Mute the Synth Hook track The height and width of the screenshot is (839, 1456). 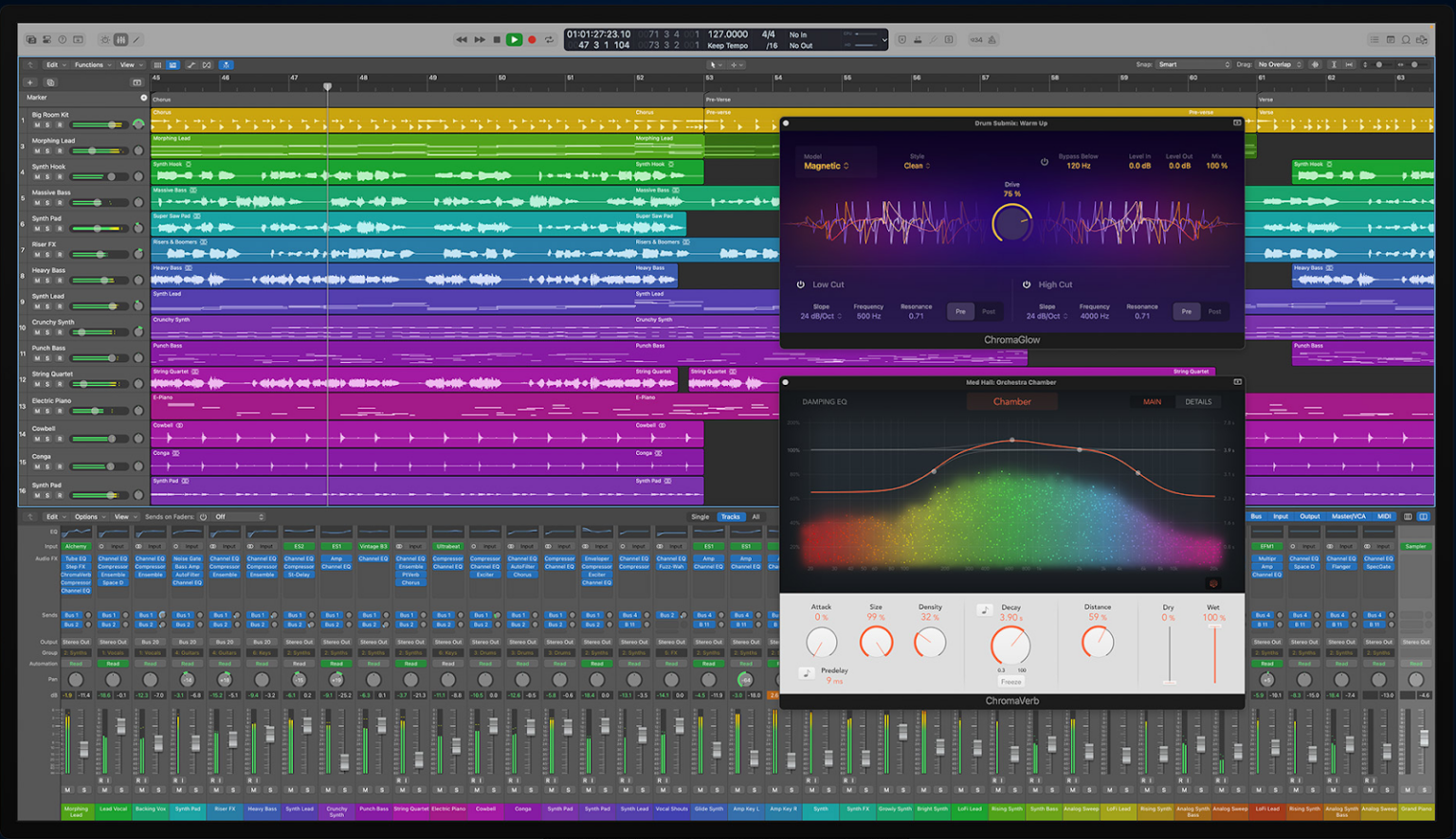(x=37, y=176)
